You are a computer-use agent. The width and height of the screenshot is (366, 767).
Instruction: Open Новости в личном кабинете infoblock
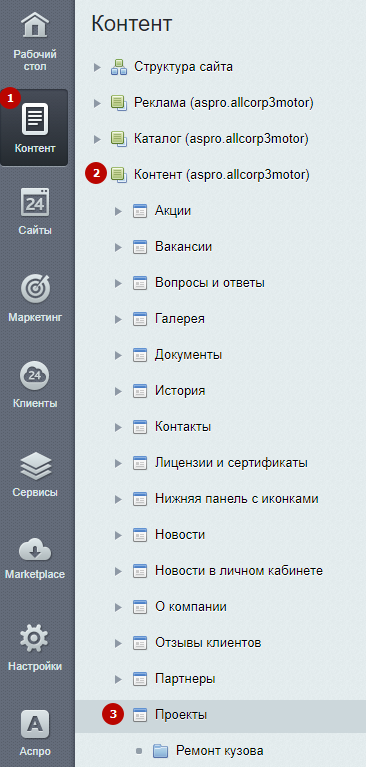click(x=239, y=571)
